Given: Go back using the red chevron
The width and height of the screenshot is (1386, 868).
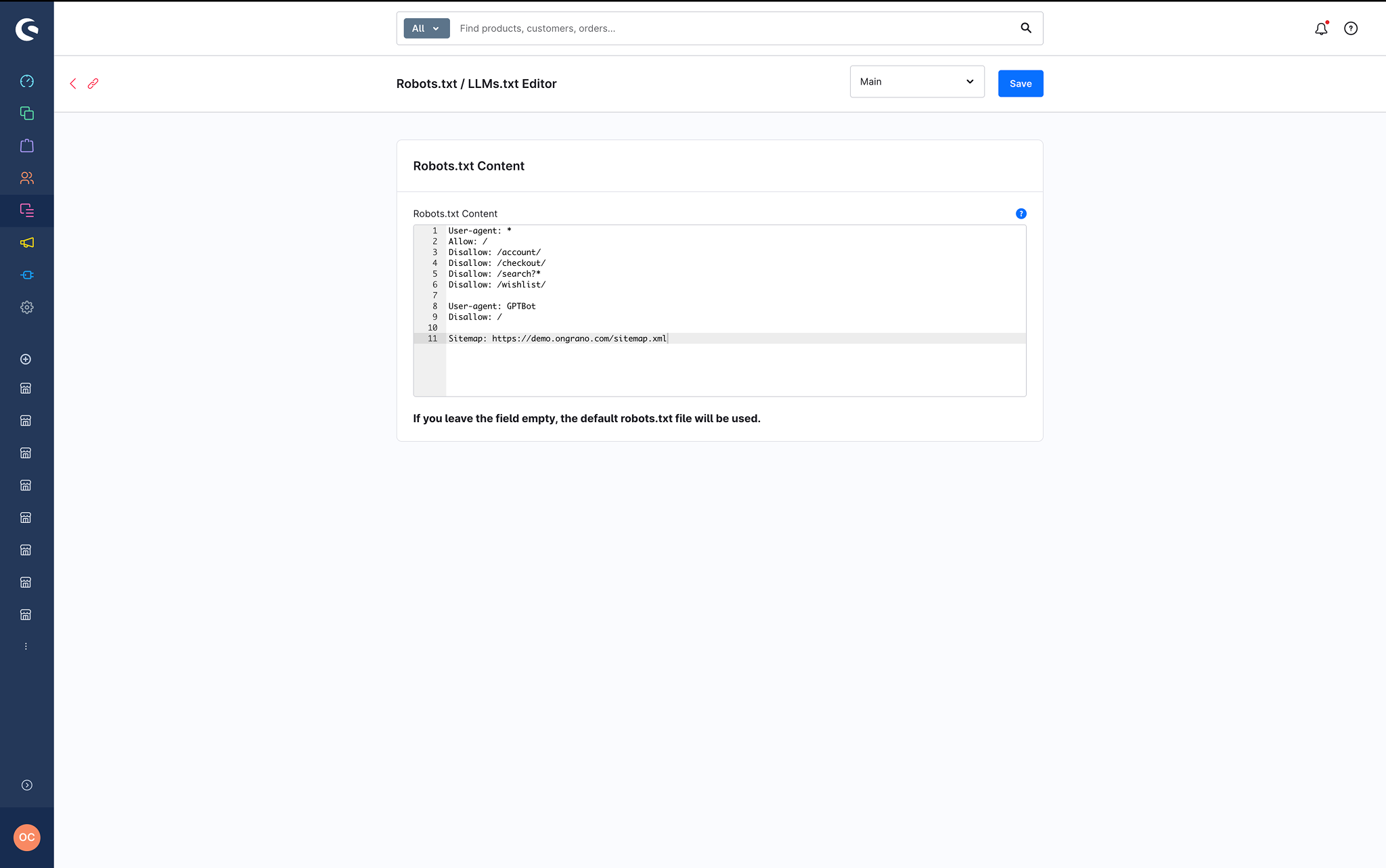Looking at the screenshot, I should click(73, 83).
